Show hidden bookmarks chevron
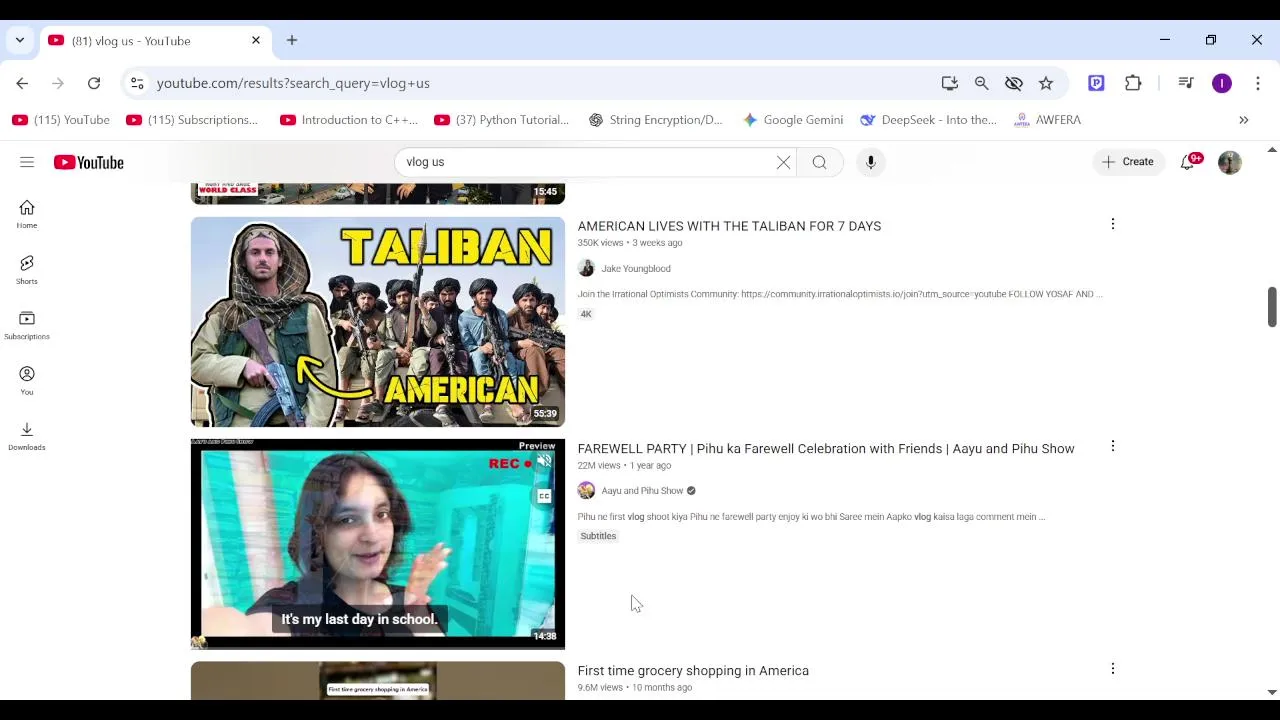Screen dimensions: 1280x720 point(1244,120)
